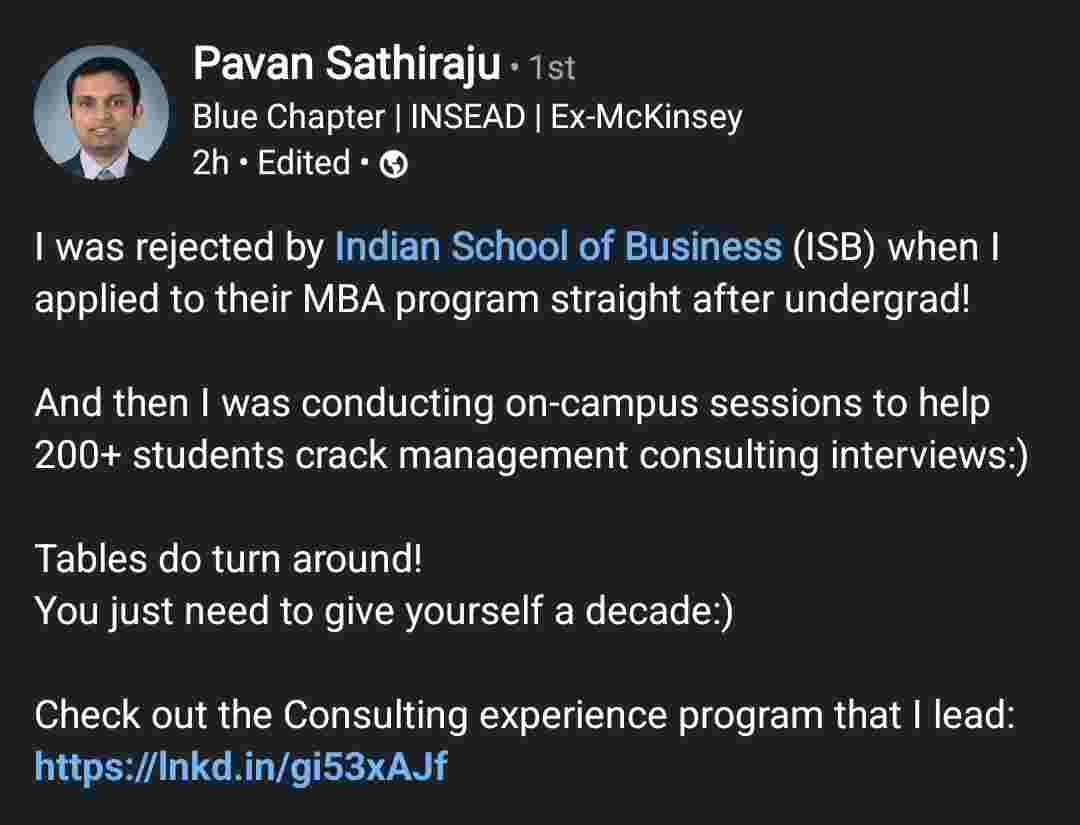1080x825 pixels.
Task: Click 'Blue Chapter' in the headline
Action: click(x=288, y=117)
